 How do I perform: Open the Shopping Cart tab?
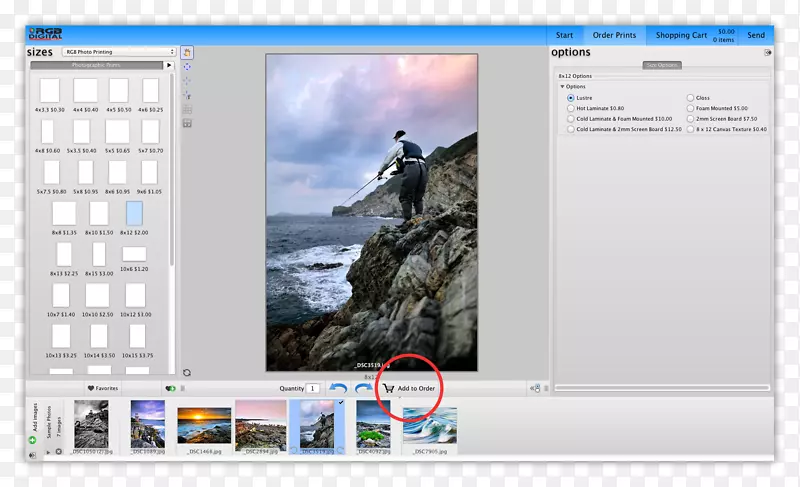[681, 35]
